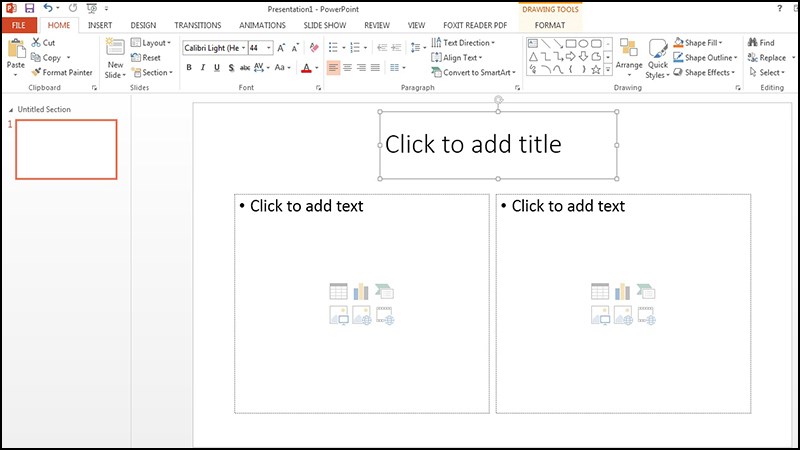The width and height of the screenshot is (800, 450).
Task: Enable center text alignment
Action: [x=347, y=68]
